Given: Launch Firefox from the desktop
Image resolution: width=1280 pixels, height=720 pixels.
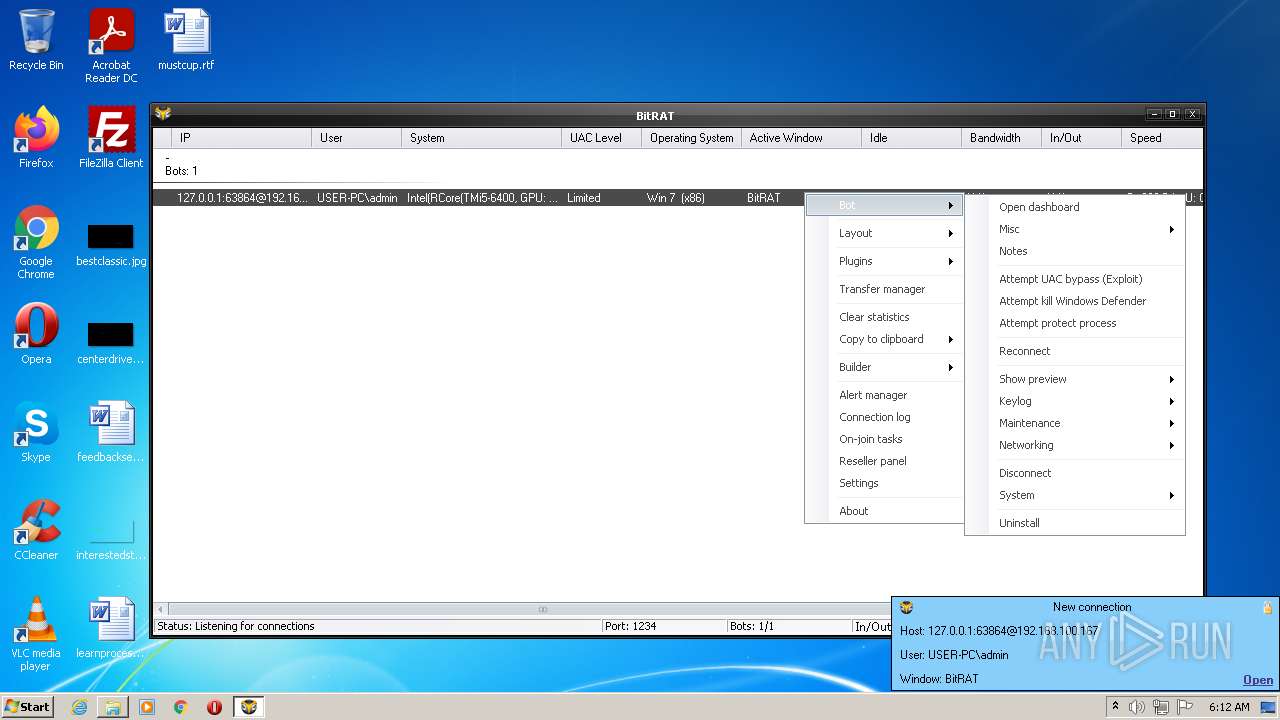Looking at the screenshot, I should click(36, 138).
